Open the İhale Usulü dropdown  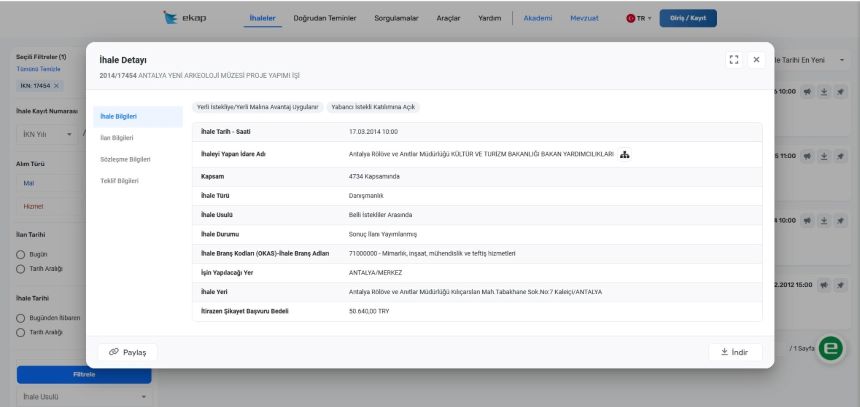tap(84, 397)
